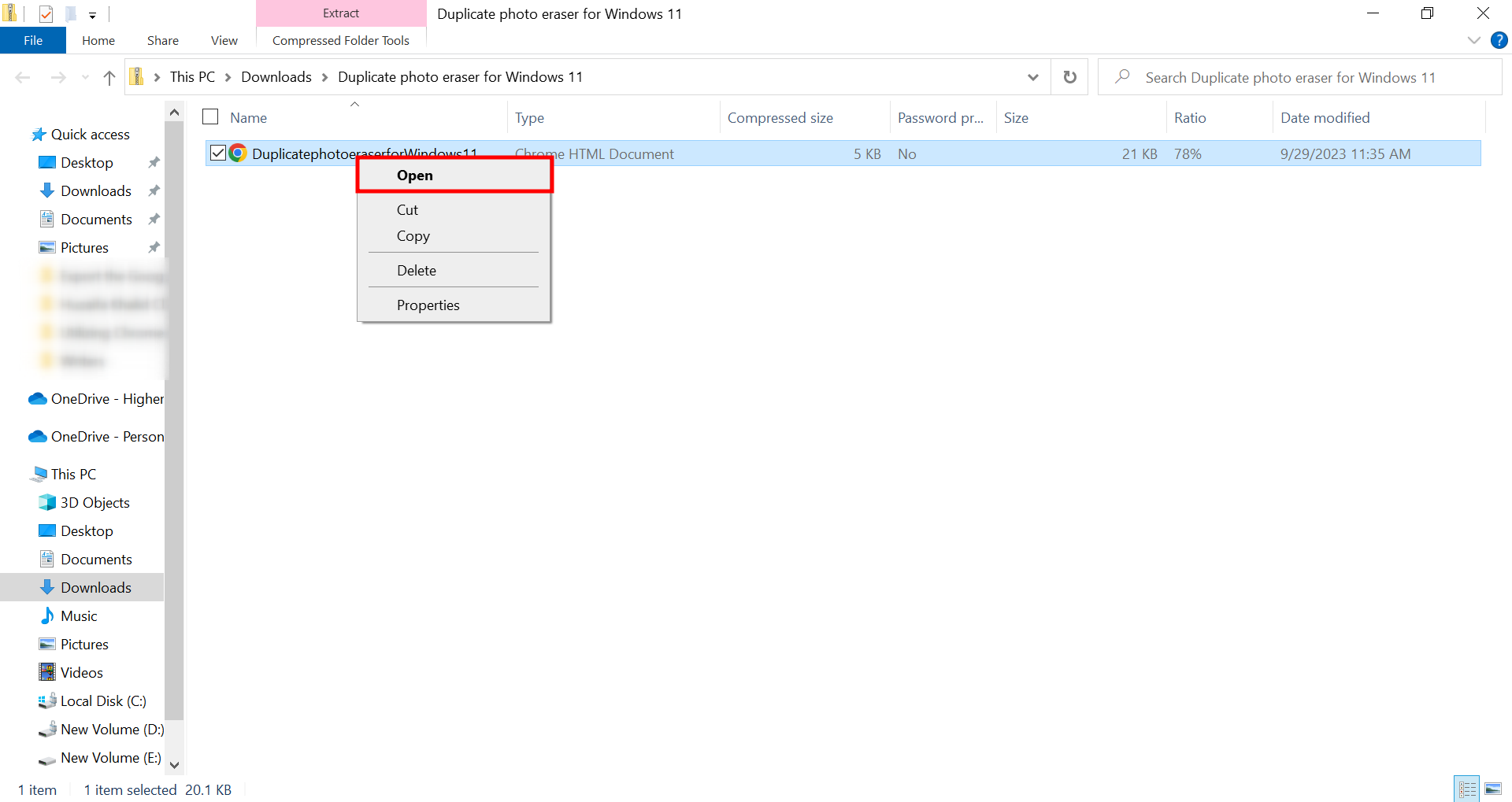Refresh the folder with the refresh icon
Viewport: 1512px width, 802px height.
(1069, 76)
